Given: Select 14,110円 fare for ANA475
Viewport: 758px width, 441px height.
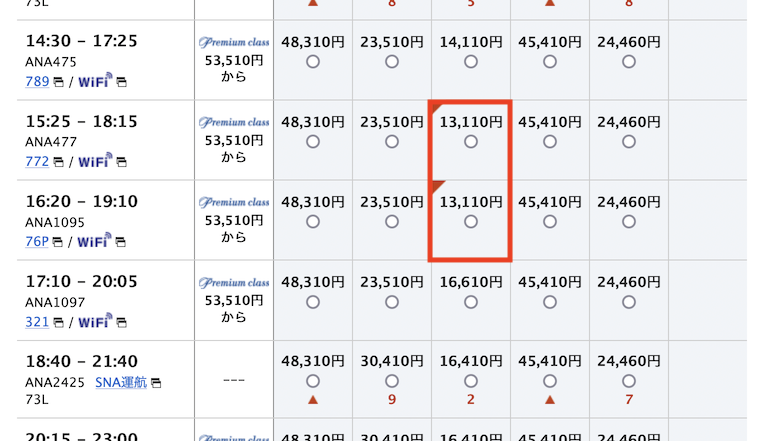Looking at the screenshot, I should click(471, 61).
